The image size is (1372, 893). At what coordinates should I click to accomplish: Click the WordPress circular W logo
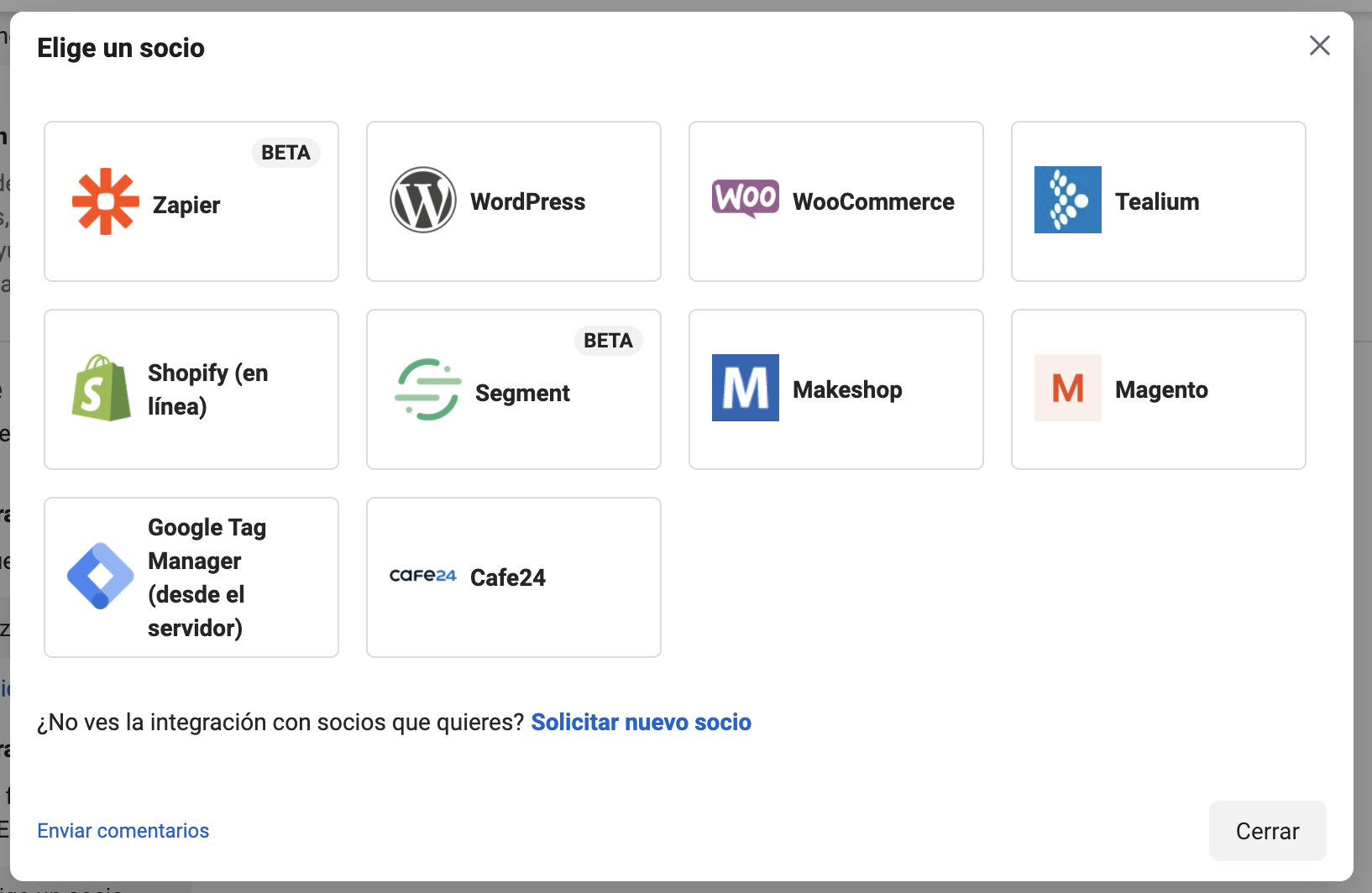[x=423, y=200]
